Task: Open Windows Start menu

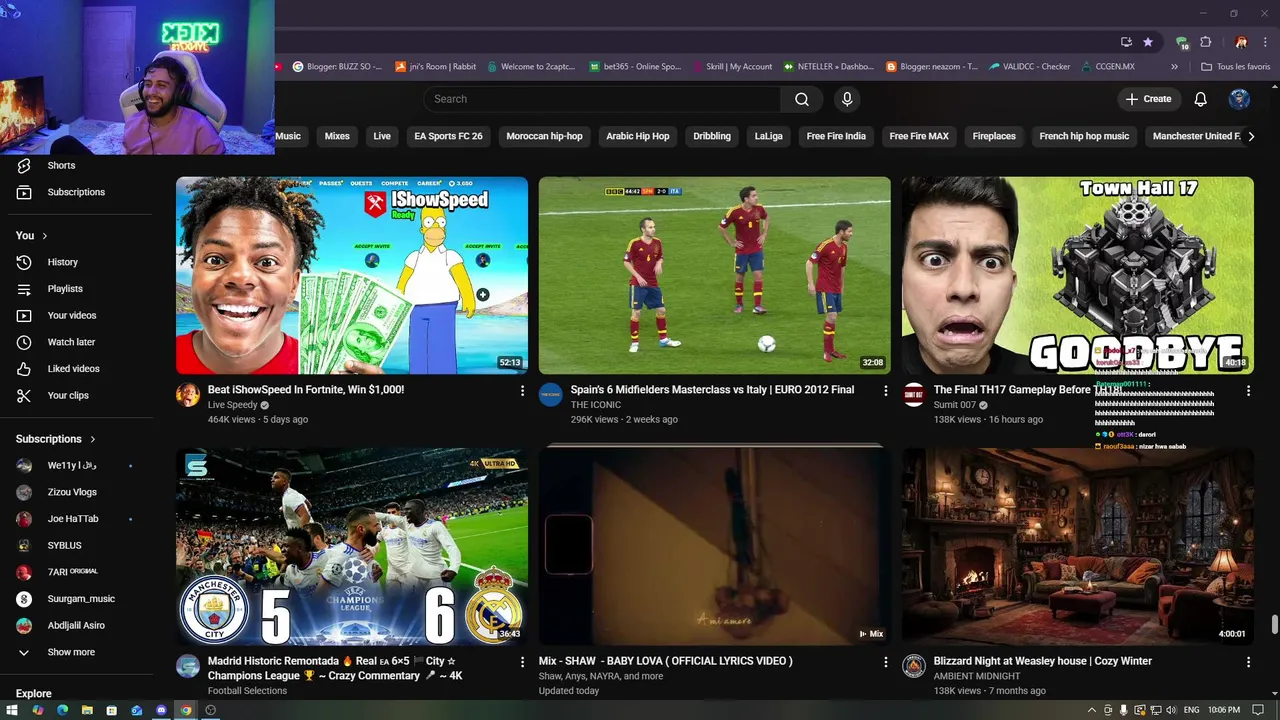Action: [12, 710]
